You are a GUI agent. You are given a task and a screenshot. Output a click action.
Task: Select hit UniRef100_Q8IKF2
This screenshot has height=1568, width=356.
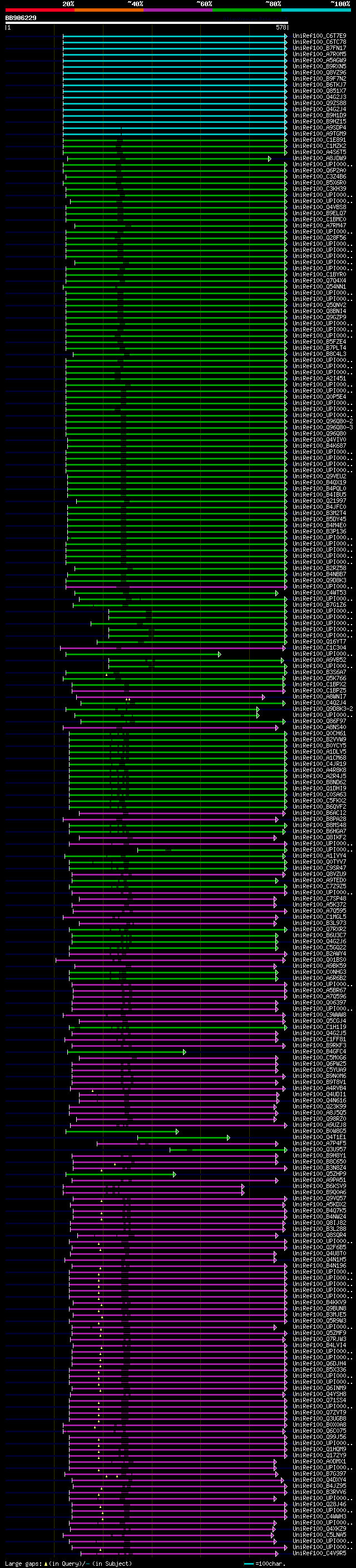pyautogui.click(x=319, y=837)
